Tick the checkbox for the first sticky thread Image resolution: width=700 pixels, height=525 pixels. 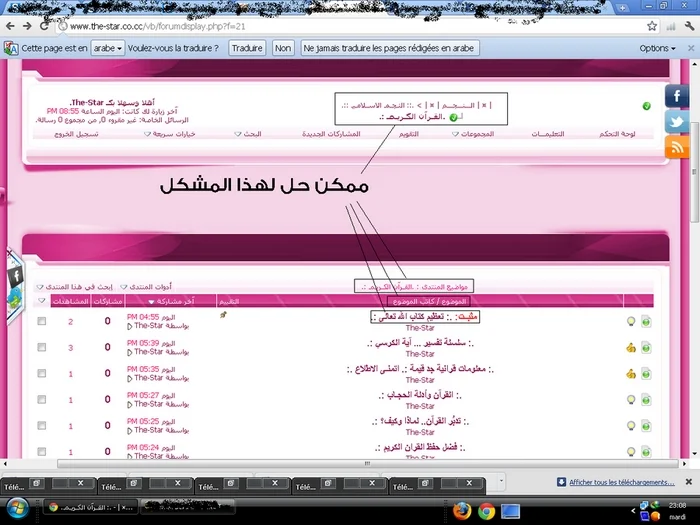click(41, 321)
